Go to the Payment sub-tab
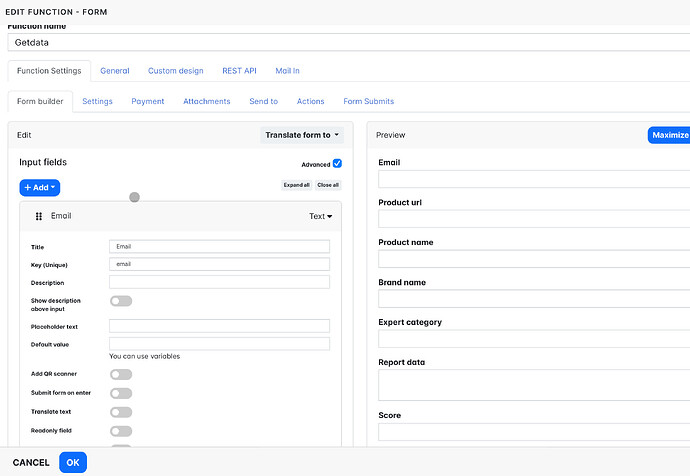This screenshot has height=476, width=690. pos(148,102)
